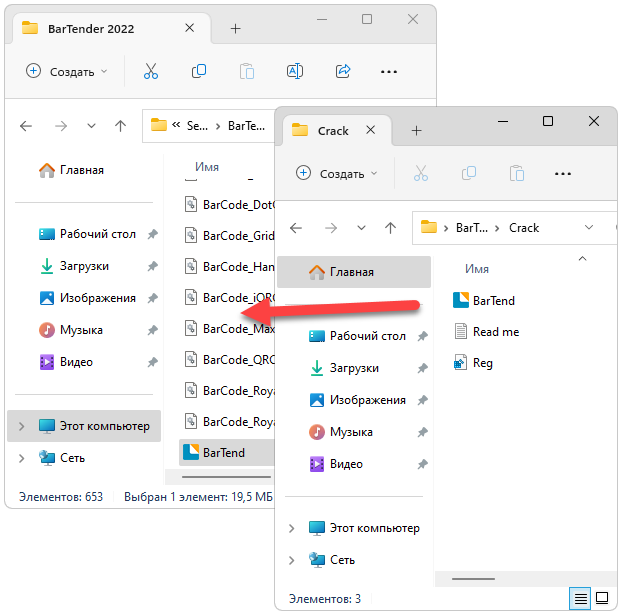The height and width of the screenshot is (614, 620).
Task: Close the BarTender 2022 tab
Action: point(190,28)
